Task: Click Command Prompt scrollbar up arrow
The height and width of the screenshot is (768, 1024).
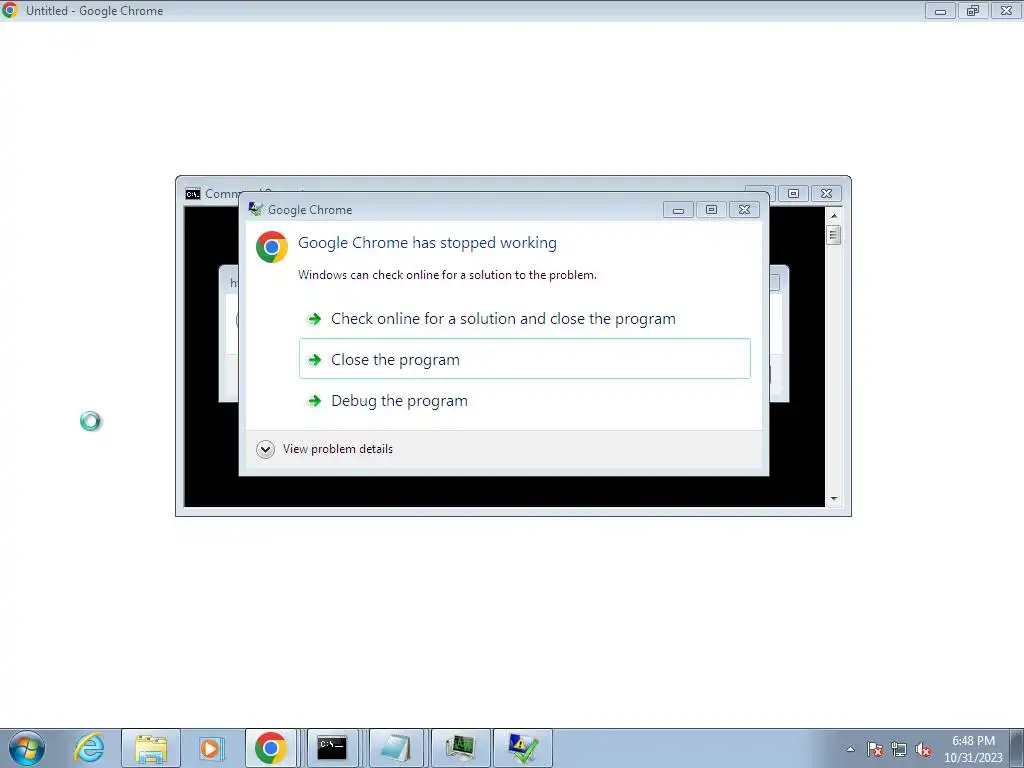Action: [834, 216]
